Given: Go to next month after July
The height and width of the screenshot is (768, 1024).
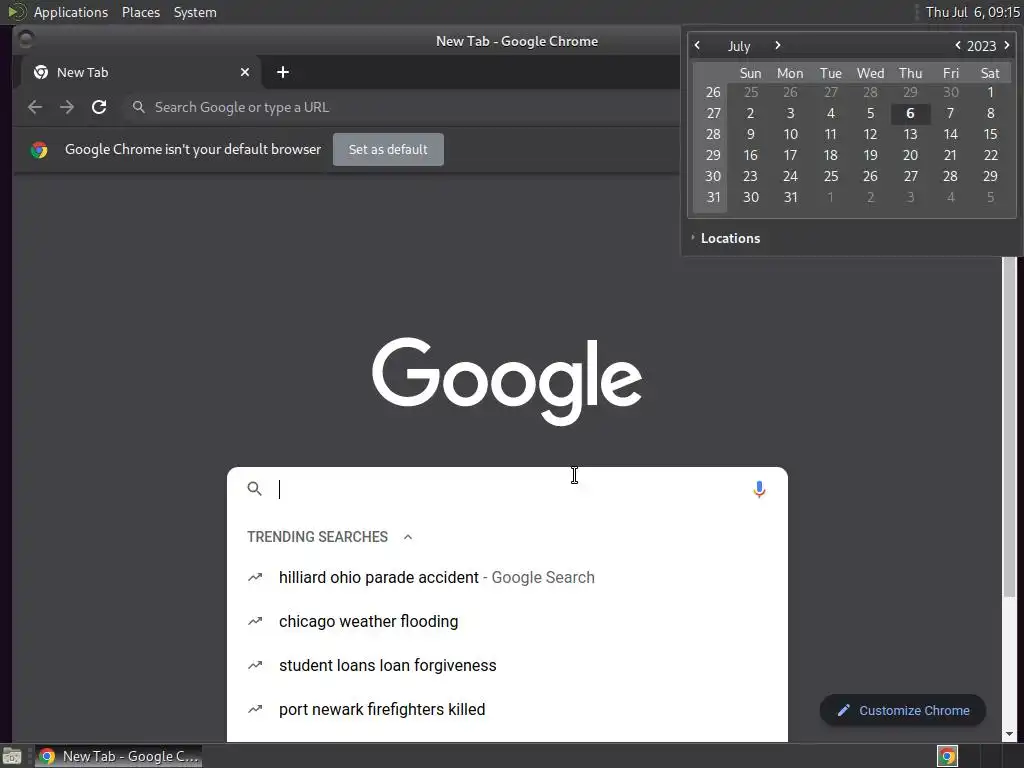Looking at the screenshot, I should point(777,45).
